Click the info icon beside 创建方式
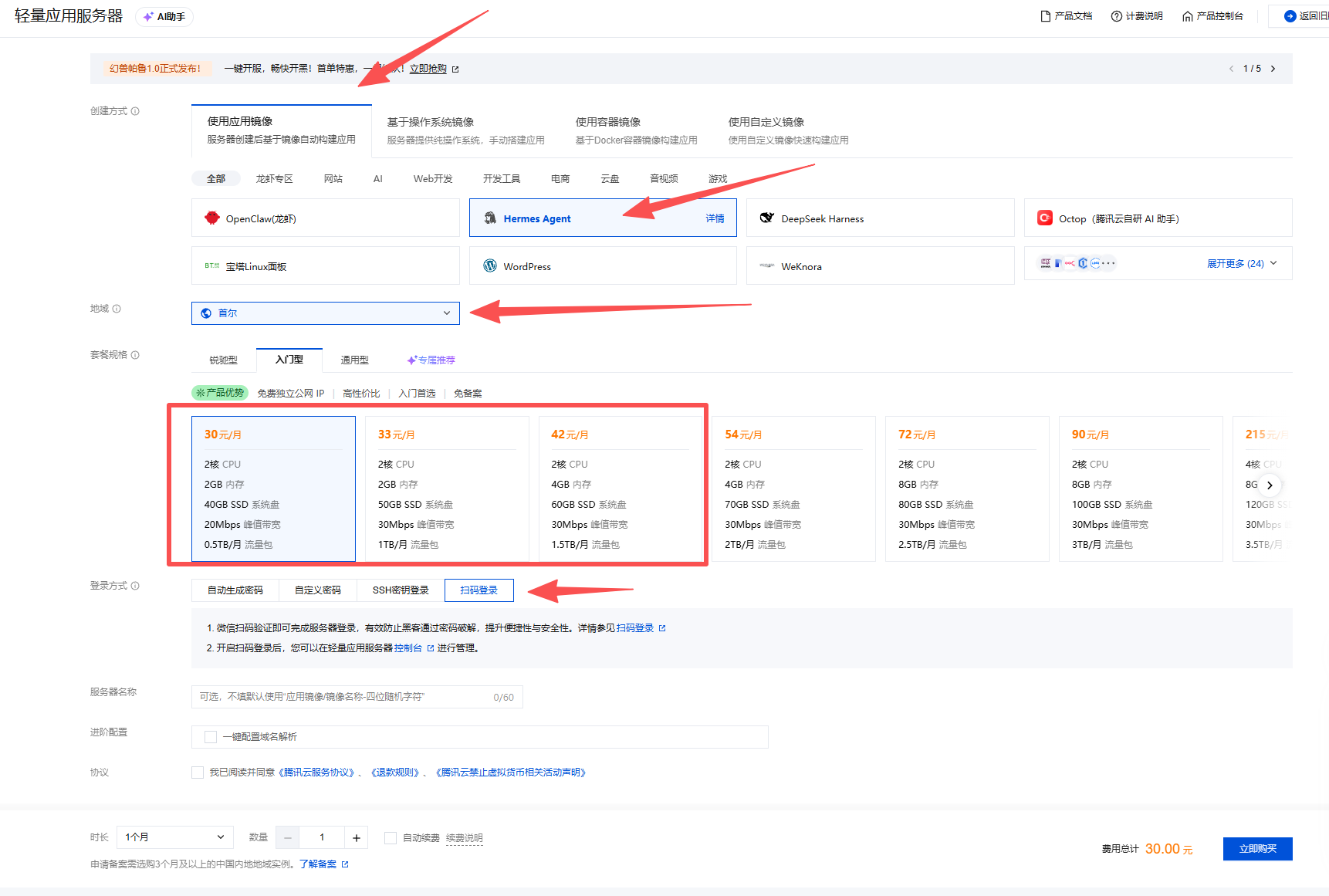The width and height of the screenshot is (1329, 896). tap(135, 111)
